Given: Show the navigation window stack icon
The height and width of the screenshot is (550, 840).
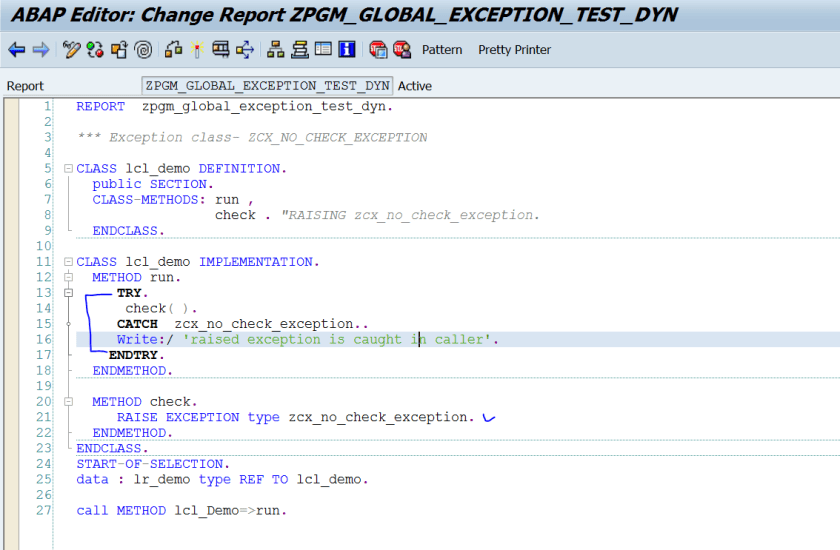Looking at the screenshot, I should (x=299, y=50).
